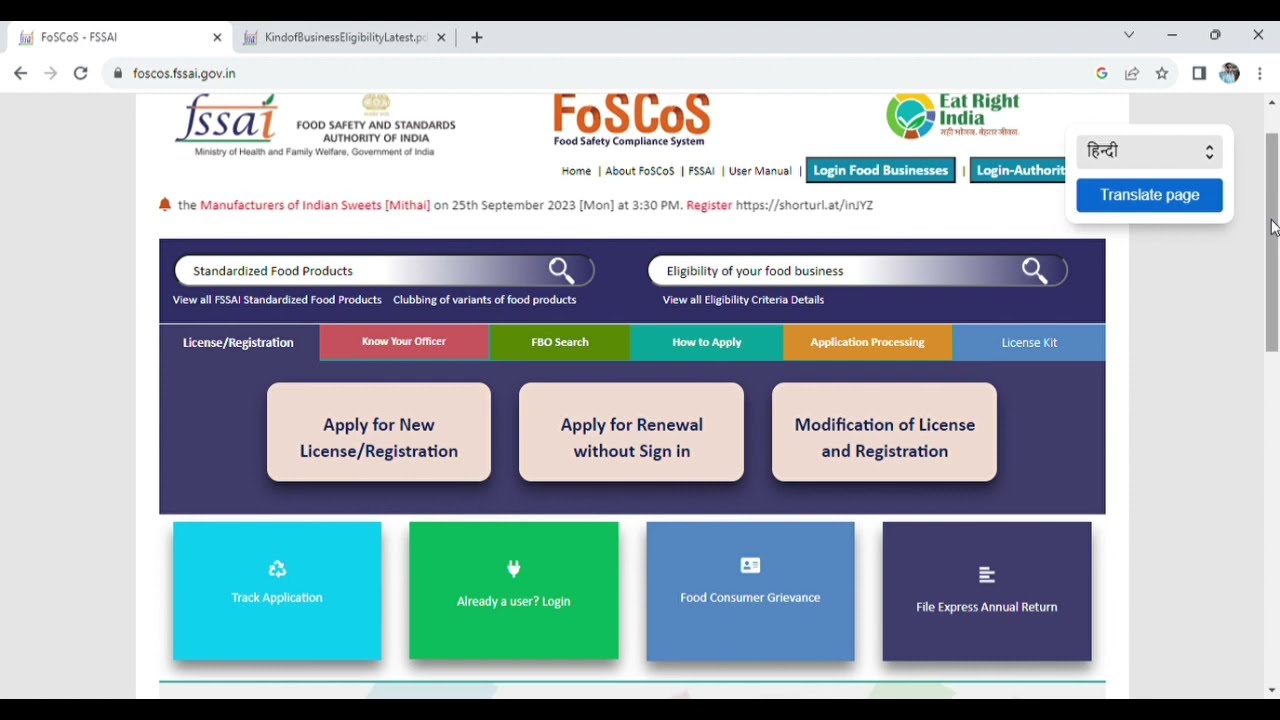Open a new tab with plus icon
This screenshot has height=720, width=1280.
pos(477,37)
